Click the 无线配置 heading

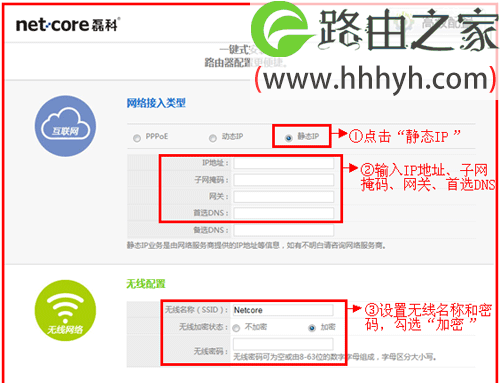(x=146, y=284)
